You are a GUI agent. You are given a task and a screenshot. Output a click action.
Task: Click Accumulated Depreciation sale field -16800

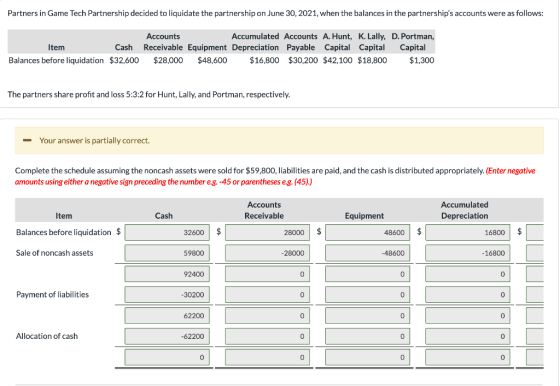468,253
